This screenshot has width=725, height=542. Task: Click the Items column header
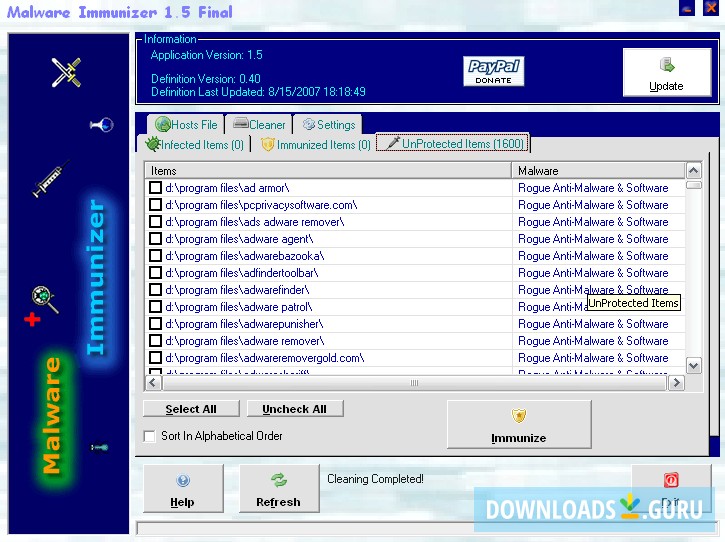coord(328,171)
